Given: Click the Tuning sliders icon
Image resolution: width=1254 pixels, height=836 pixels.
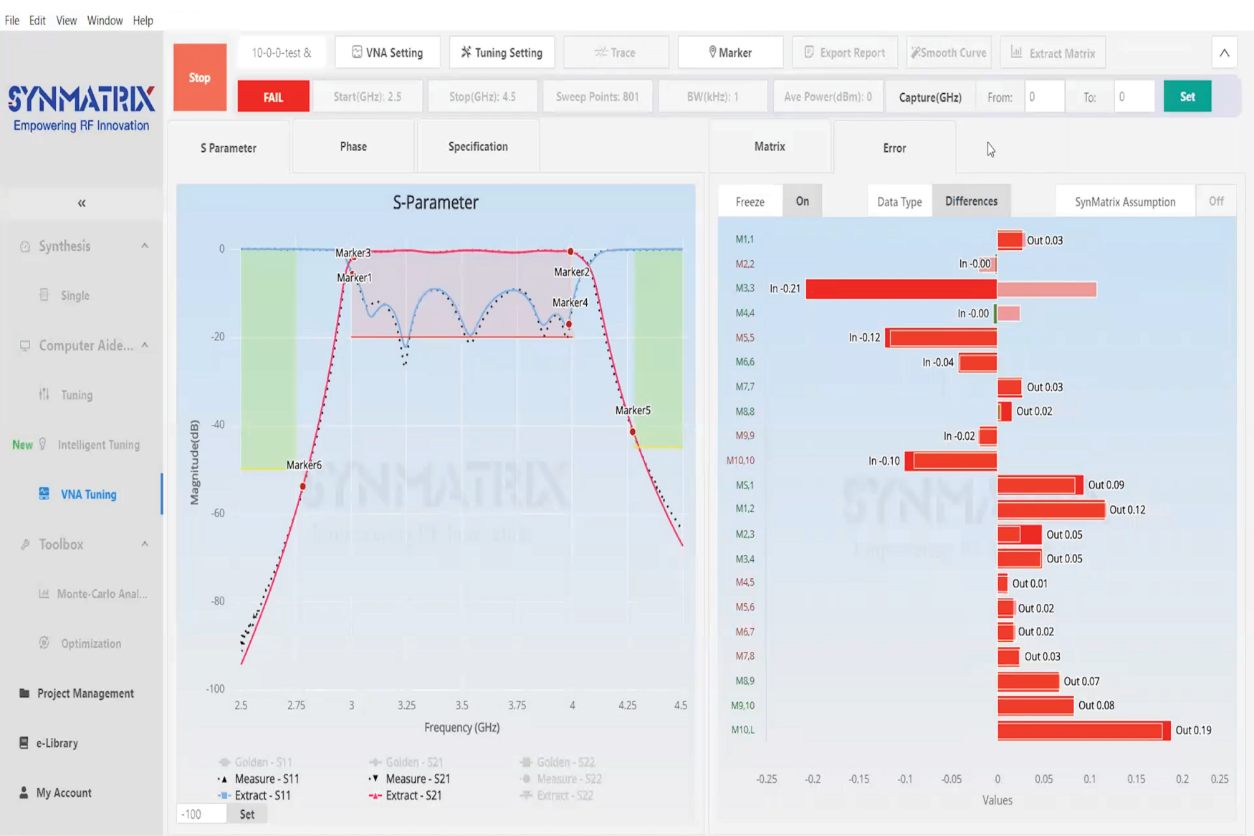Looking at the screenshot, I should 44,394.
